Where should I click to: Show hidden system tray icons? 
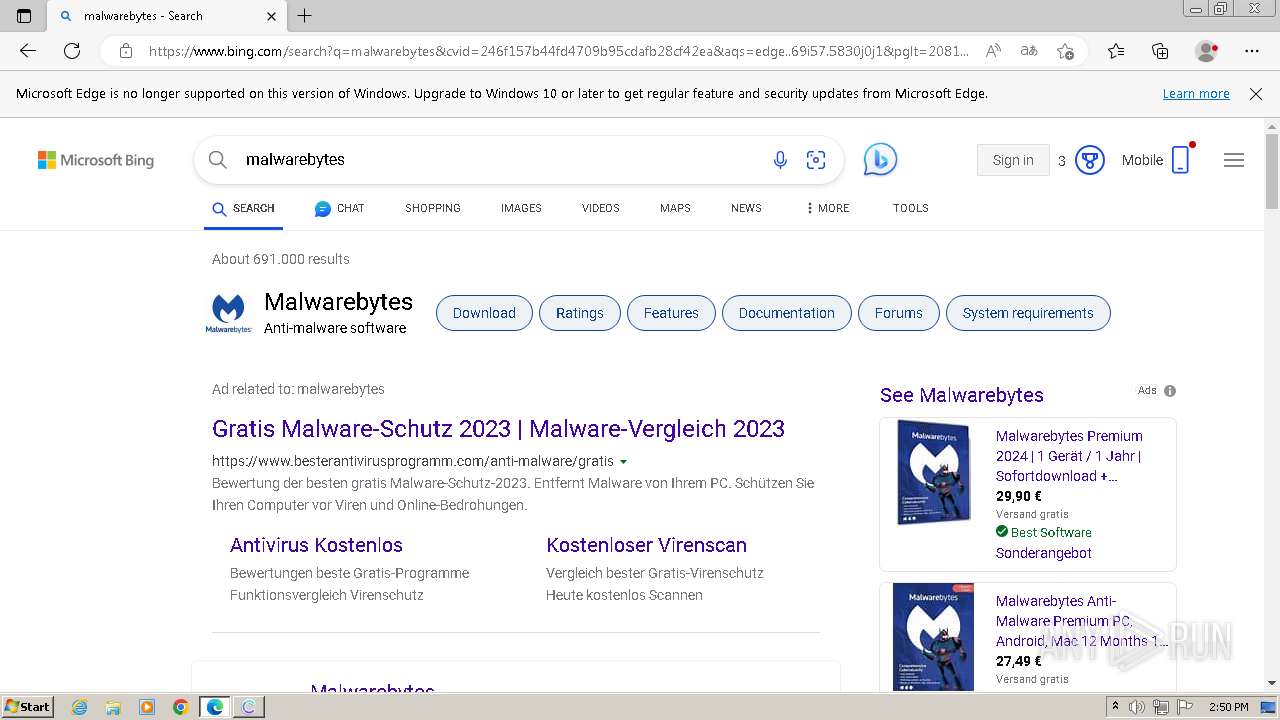pyautogui.click(x=1115, y=707)
